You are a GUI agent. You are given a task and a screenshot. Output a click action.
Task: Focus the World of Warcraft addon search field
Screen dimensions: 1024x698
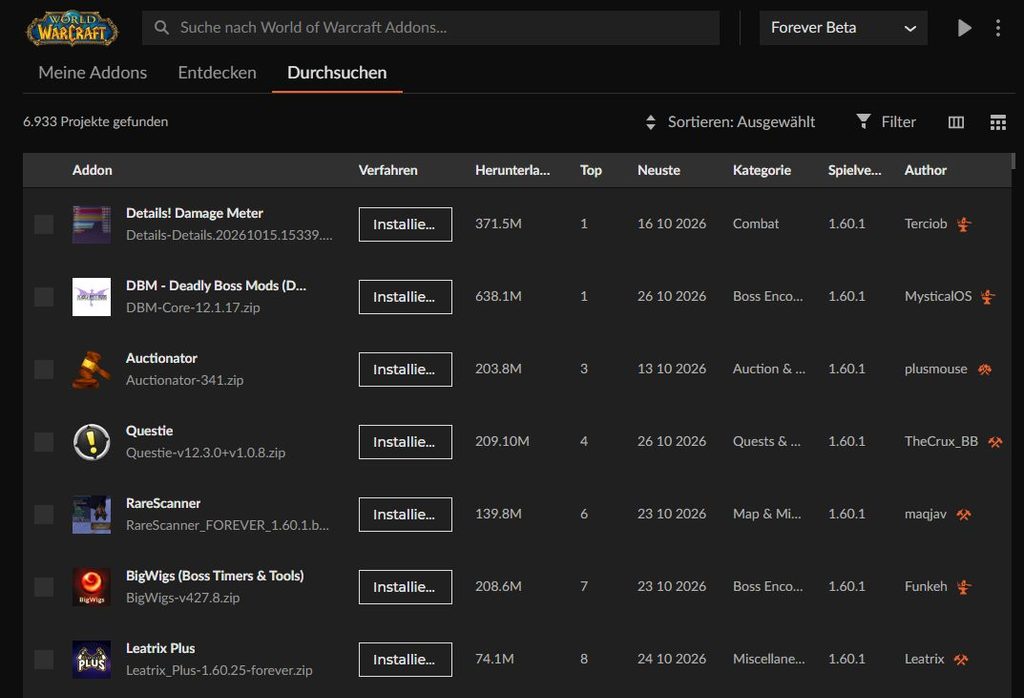click(431, 27)
